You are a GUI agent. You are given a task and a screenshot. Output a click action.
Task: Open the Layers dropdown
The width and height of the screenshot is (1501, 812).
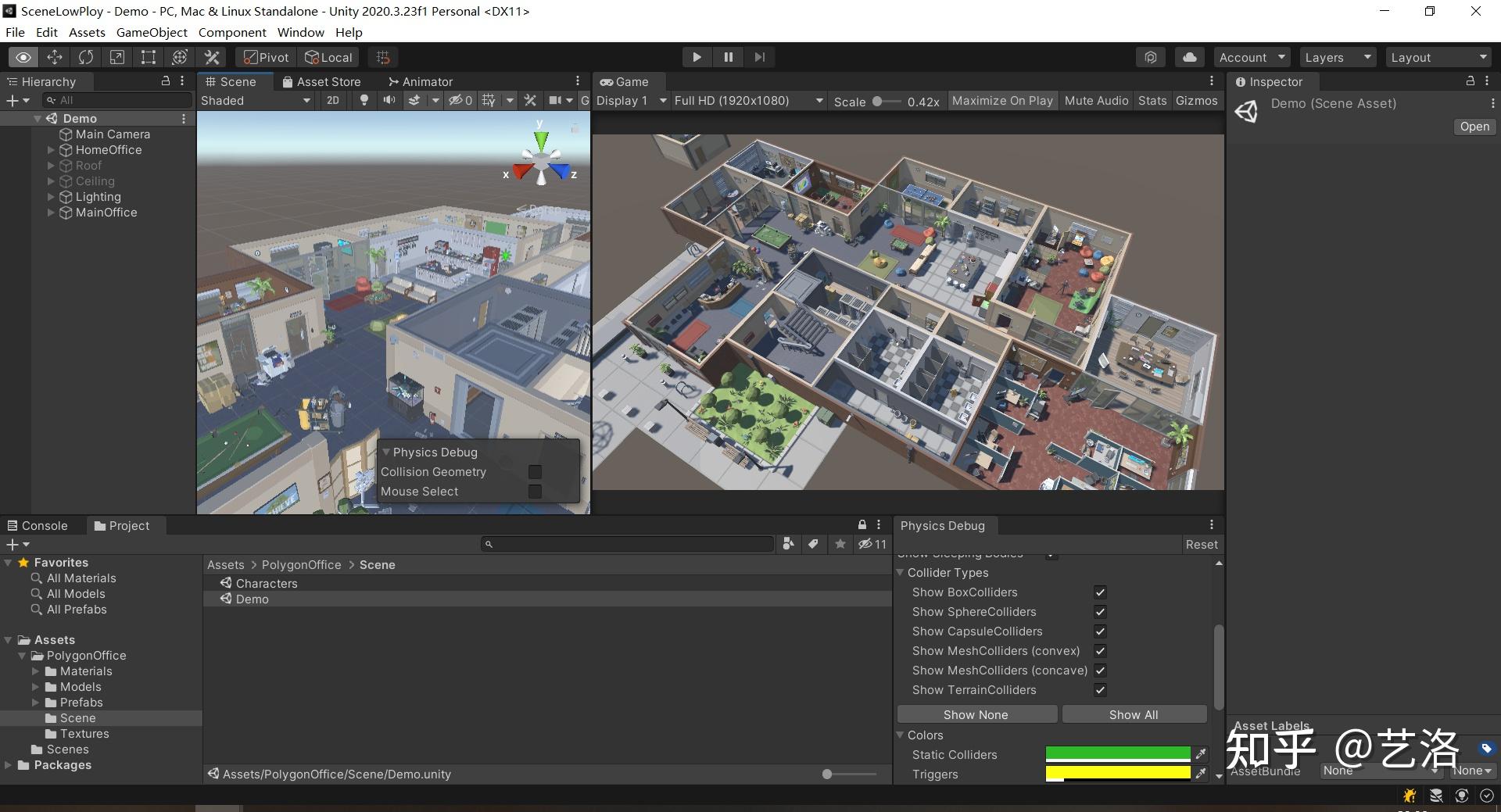coord(1338,57)
